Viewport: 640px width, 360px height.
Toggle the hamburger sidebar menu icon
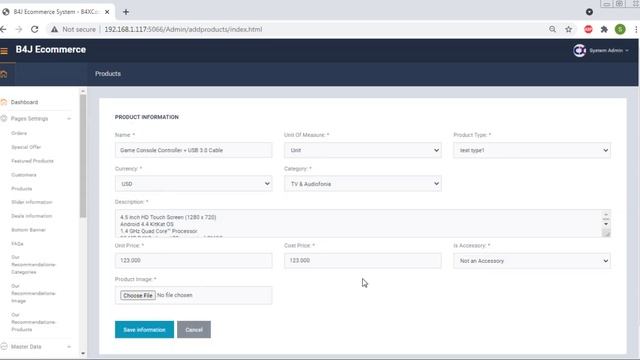(x=4, y=51)
